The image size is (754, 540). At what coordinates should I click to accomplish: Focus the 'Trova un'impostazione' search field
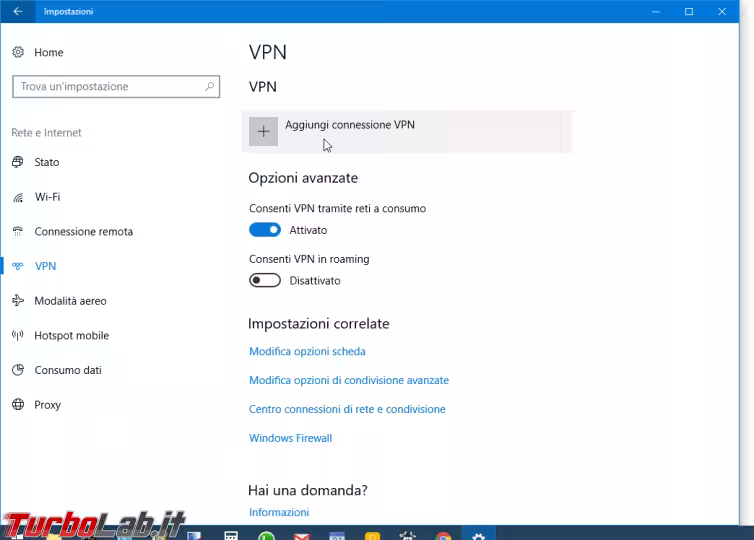pyautogui.click(x=116, y=87)
